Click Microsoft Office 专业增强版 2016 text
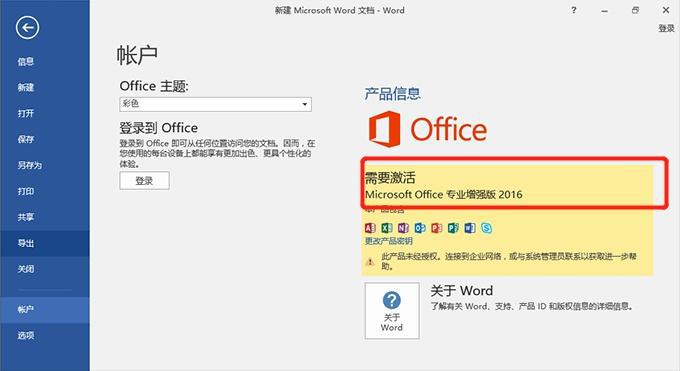 pyautogui.click(x=444, y=194)
